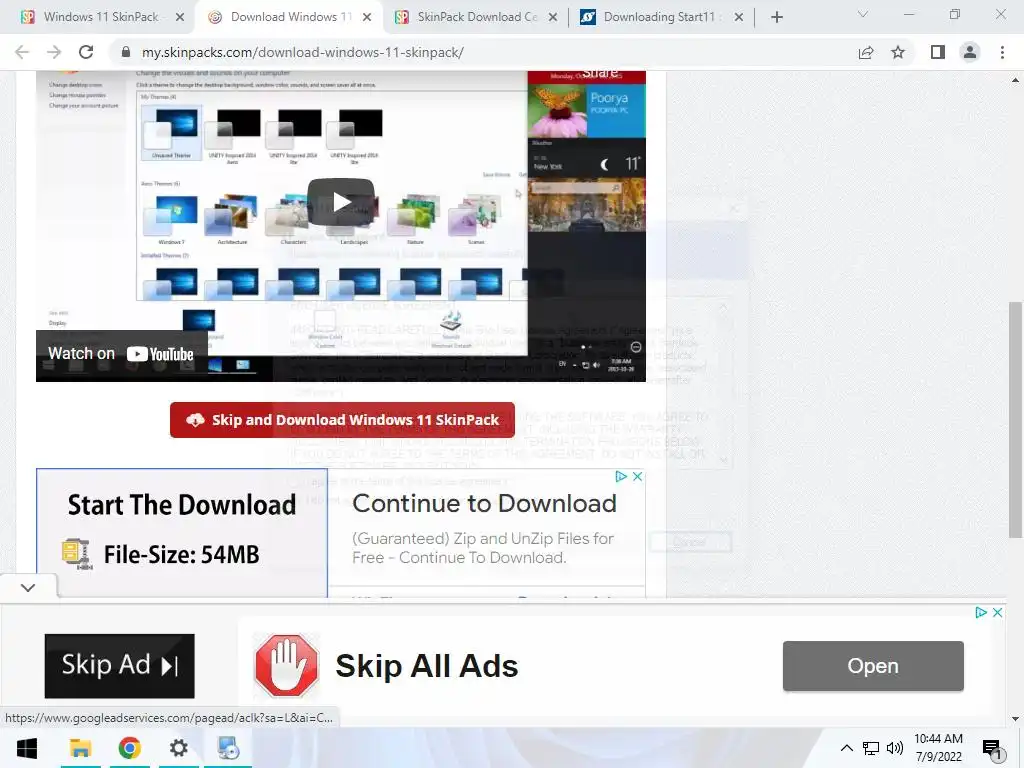Click the address bar URL
The width and height of the screenshot is (1024, 768).
click(303, 52)
